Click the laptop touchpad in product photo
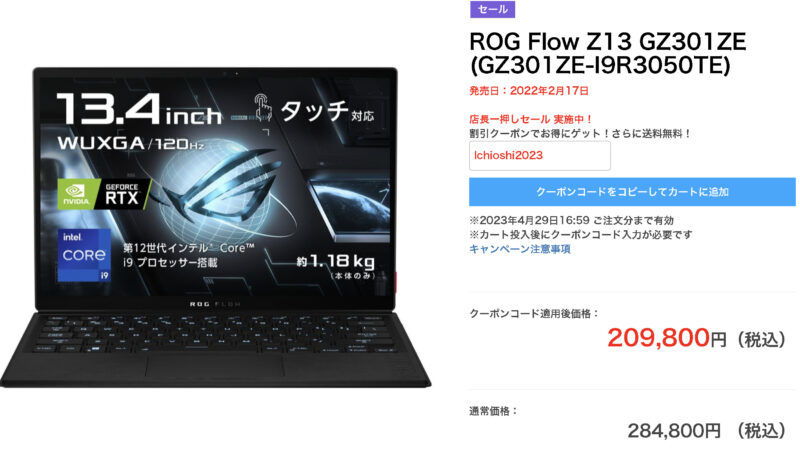The width and height of the screenshot is (800, 450). (215, 365)
